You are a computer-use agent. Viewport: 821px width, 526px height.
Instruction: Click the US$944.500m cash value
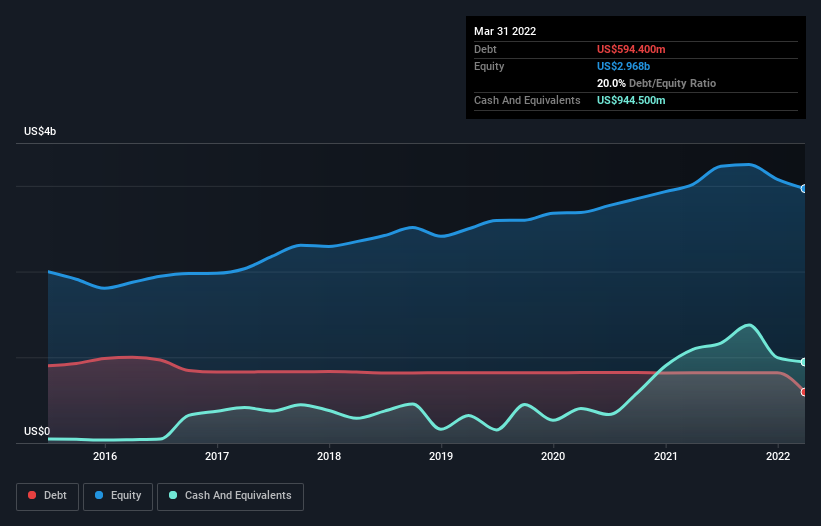631,100
